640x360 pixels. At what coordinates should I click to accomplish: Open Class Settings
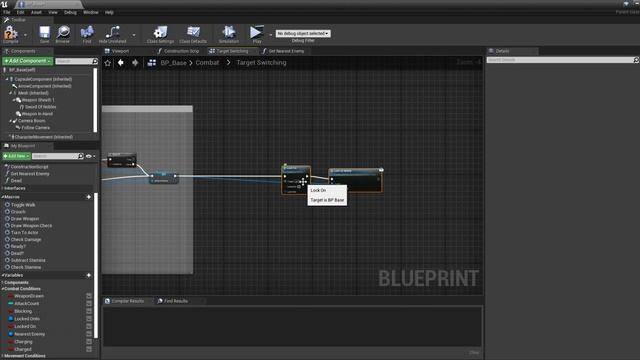pyautogui.click(x=160, y=33)
